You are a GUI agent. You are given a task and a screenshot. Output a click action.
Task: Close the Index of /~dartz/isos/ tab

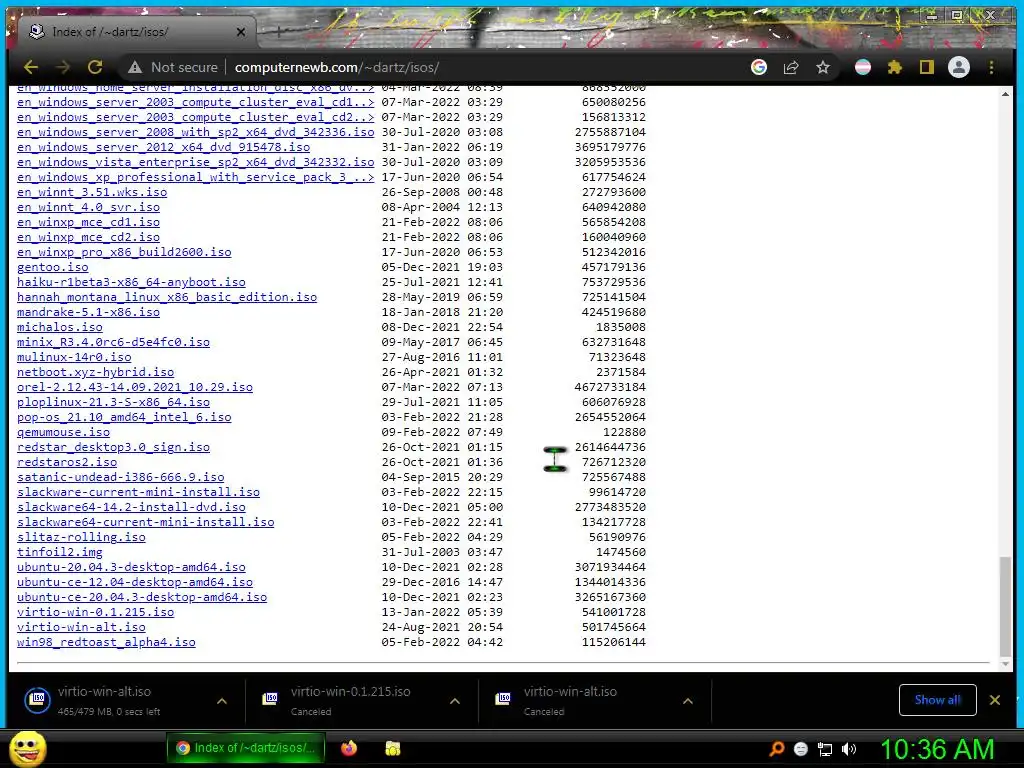click(x=241, y=31)
